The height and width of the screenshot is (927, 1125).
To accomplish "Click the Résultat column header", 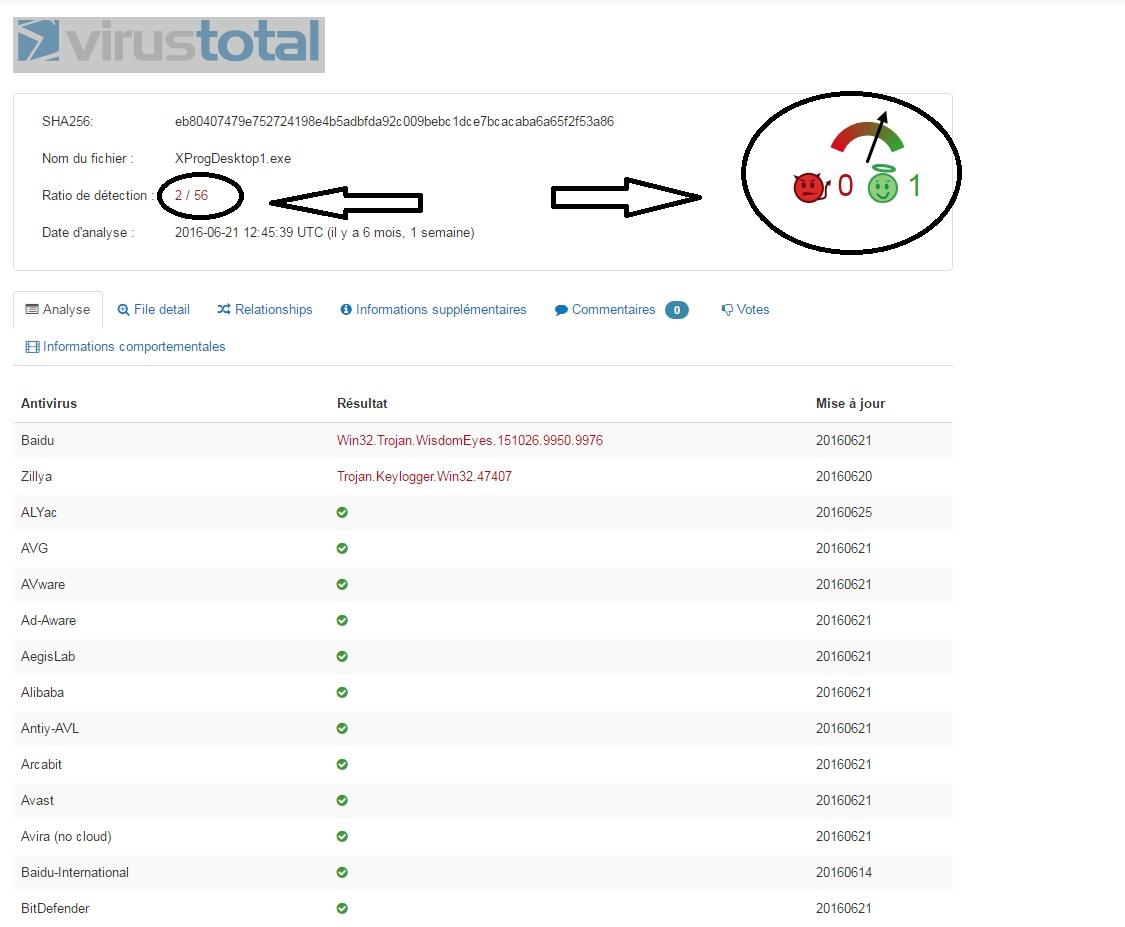I will point(362,403).
